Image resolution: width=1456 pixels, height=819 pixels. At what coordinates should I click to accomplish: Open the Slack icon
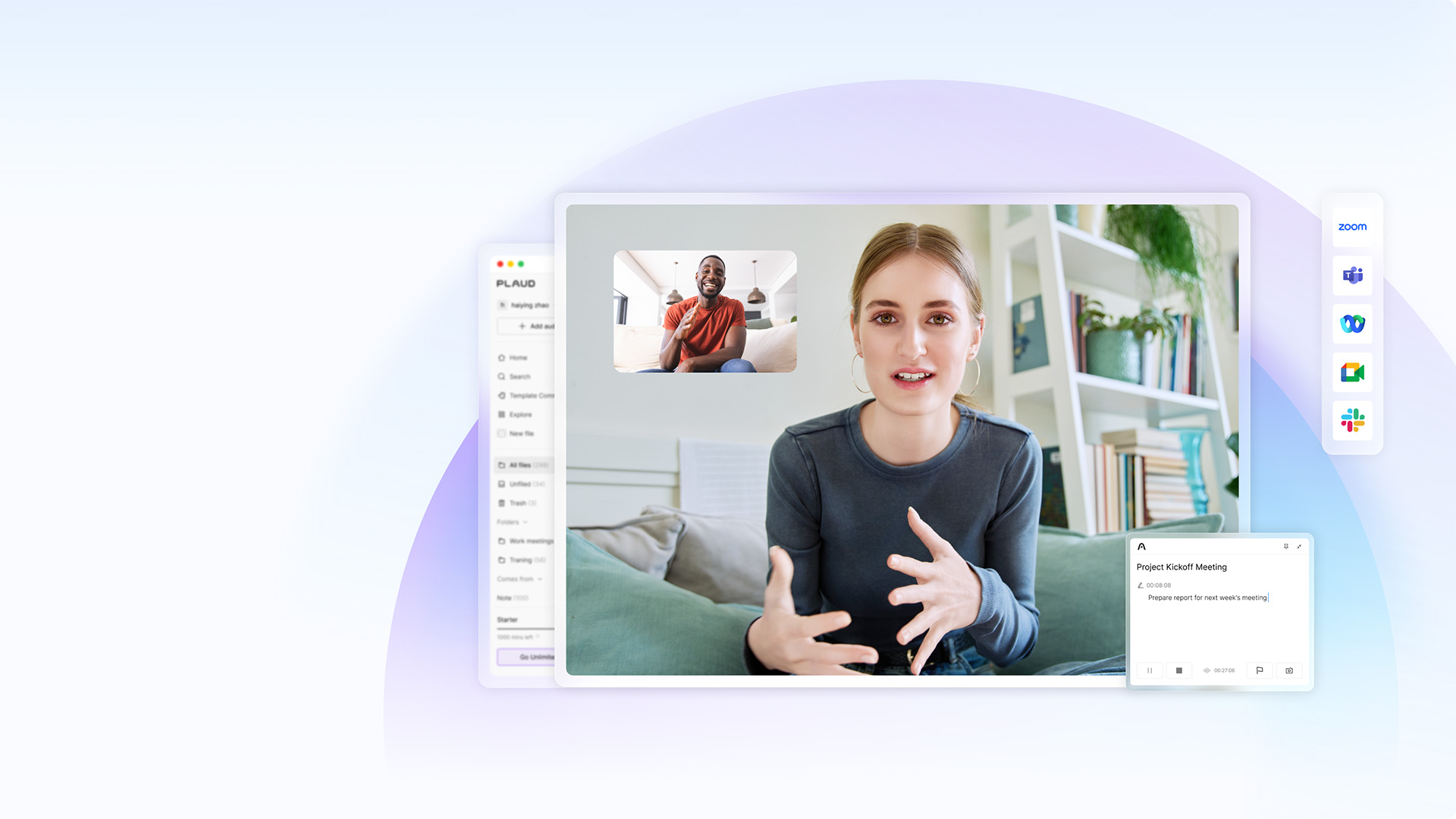(1352, 420)
